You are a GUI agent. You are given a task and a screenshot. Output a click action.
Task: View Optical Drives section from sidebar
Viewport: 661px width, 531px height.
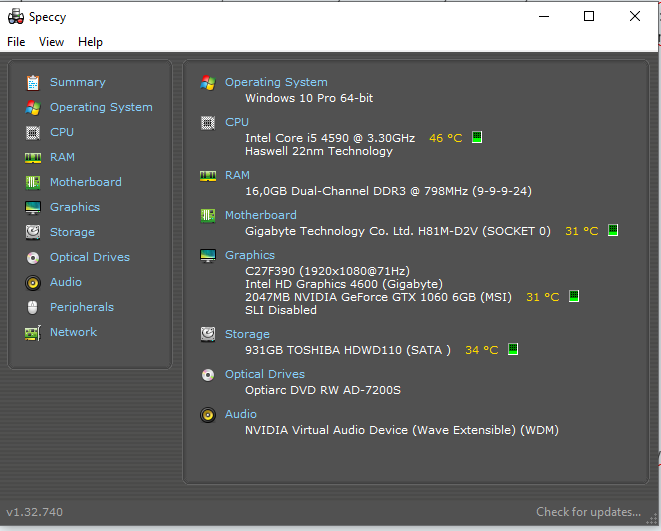point(90,257)
